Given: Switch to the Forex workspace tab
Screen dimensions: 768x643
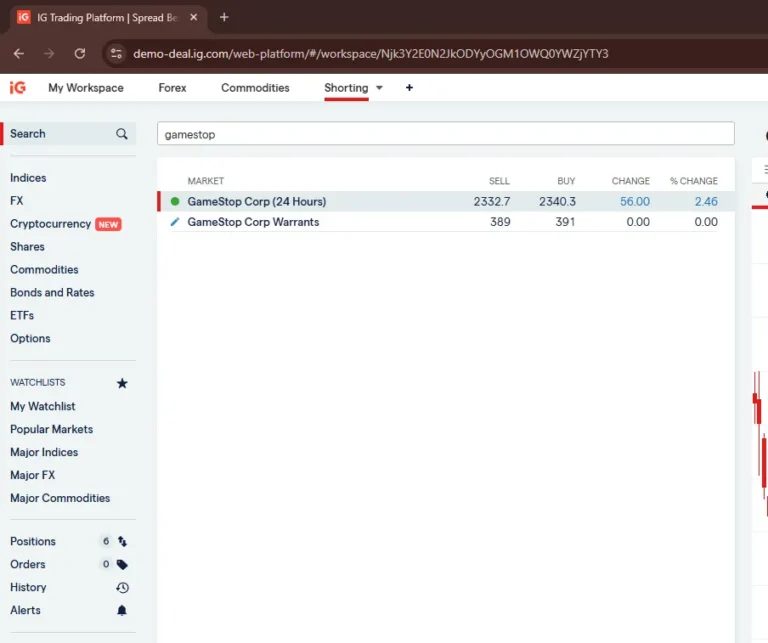Looking at the screenshot, I should [x=172, y=88].
